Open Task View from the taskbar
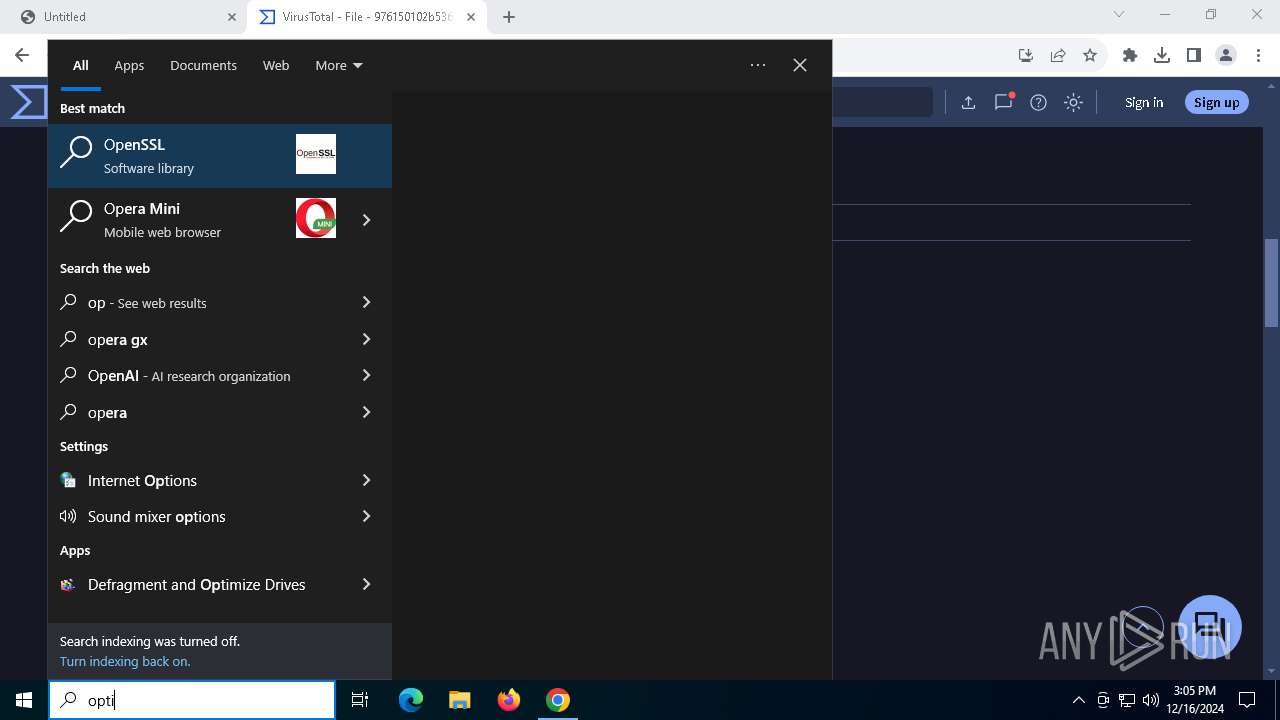Screen dimensions: 1280x720 click(x=360, y=700)
